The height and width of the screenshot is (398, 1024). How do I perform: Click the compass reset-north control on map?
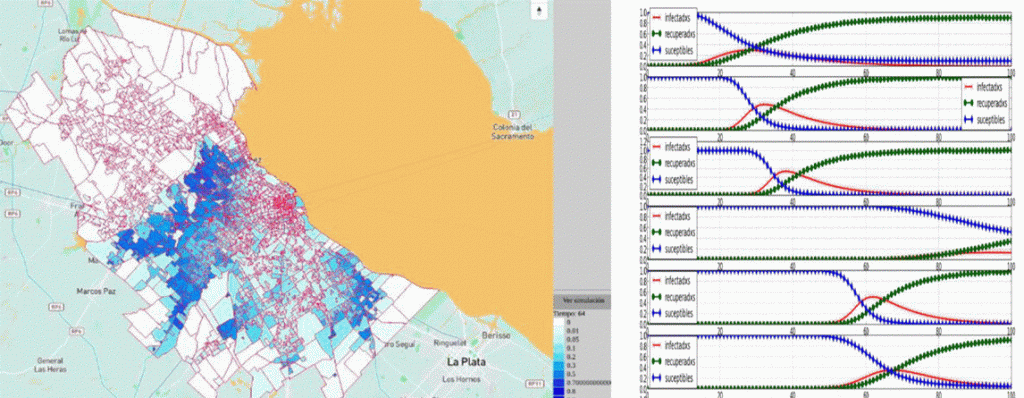(x=539, y=10)
